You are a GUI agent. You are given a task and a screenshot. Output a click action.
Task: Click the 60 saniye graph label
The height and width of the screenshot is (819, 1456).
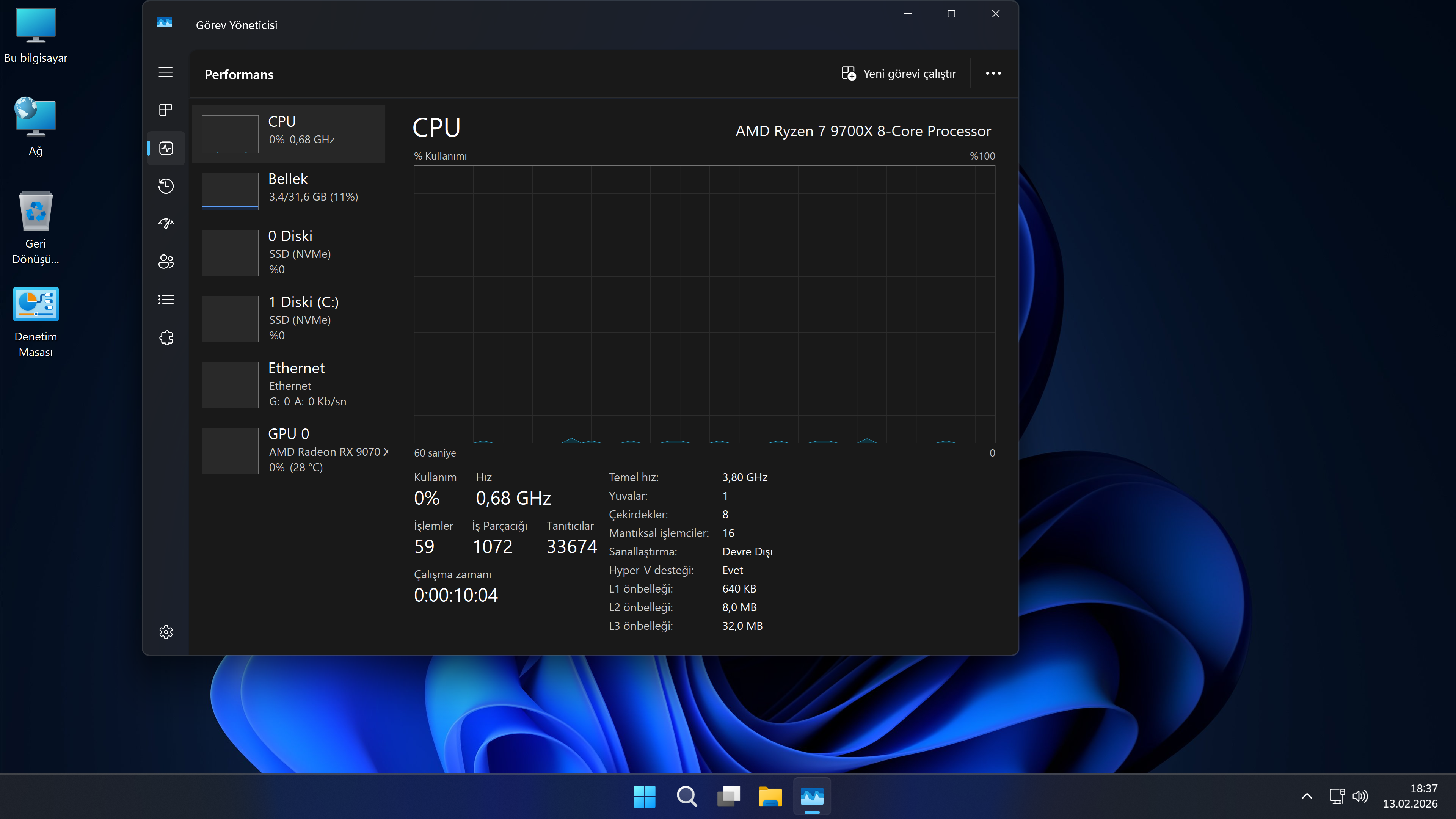435,453
